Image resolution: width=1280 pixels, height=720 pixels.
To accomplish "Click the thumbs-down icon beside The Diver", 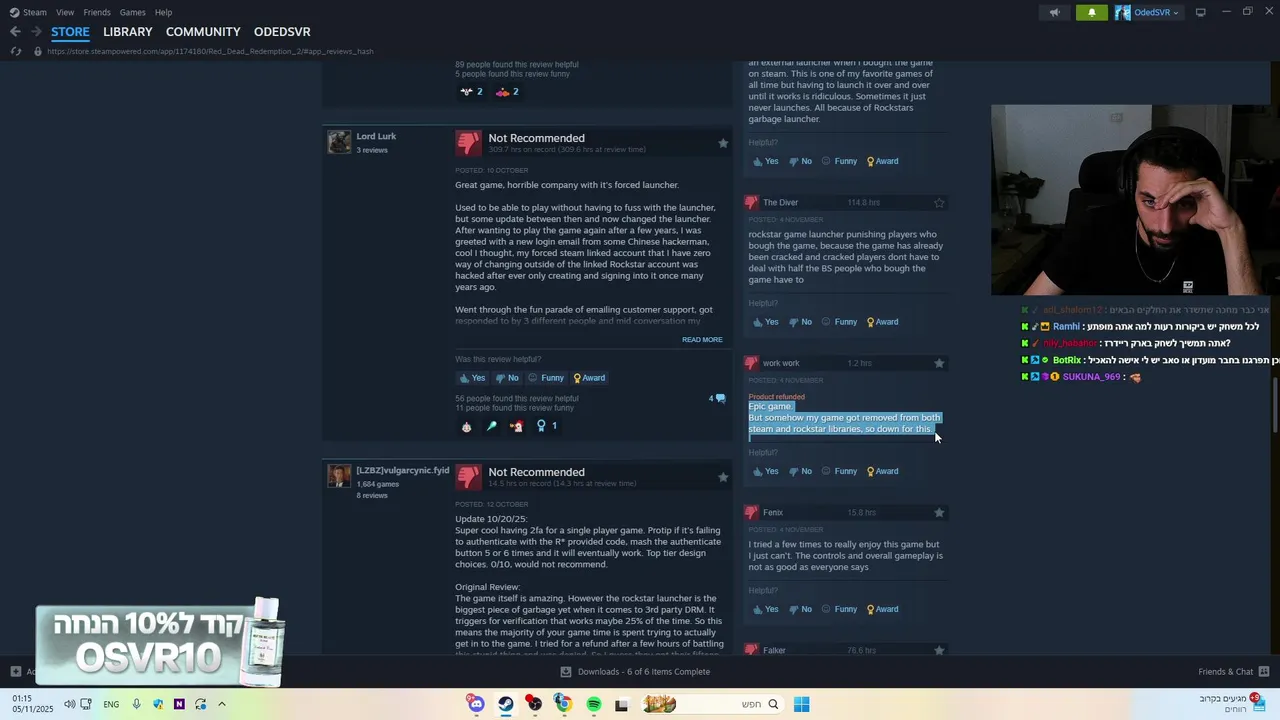I will [751, 203].
